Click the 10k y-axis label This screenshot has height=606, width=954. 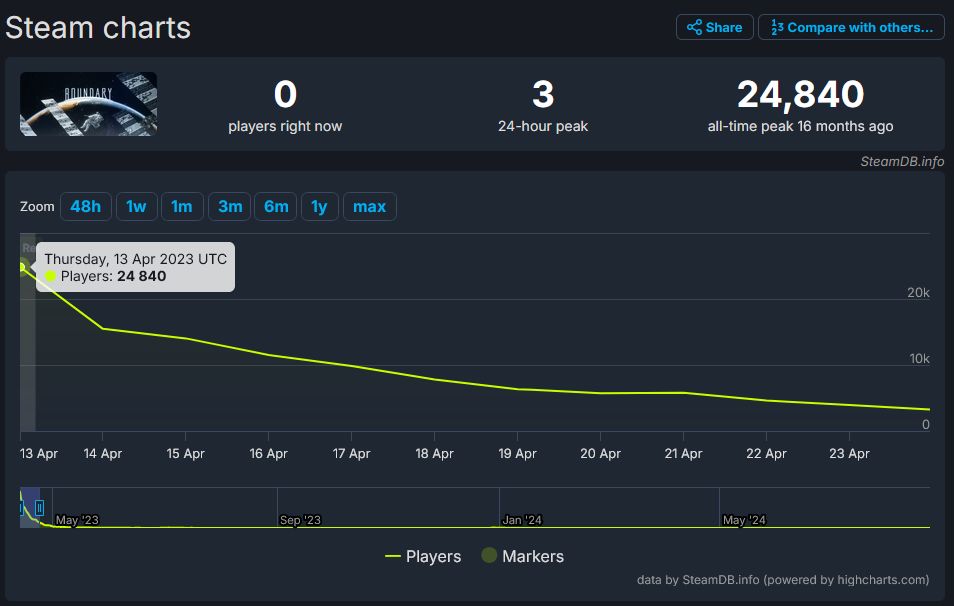pyautogui.click(x=919, y=359)
